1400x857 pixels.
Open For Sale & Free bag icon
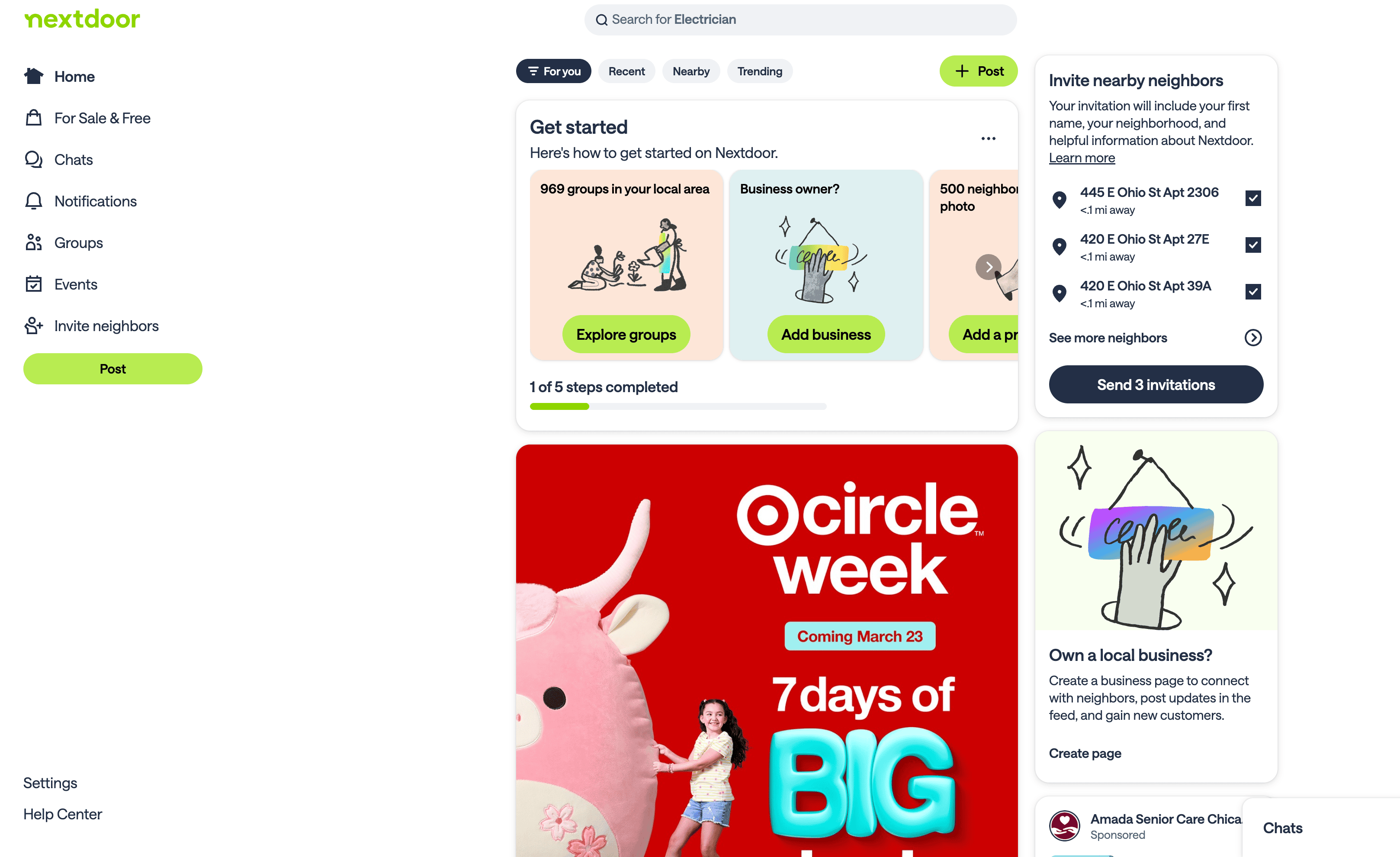(33, 118)
